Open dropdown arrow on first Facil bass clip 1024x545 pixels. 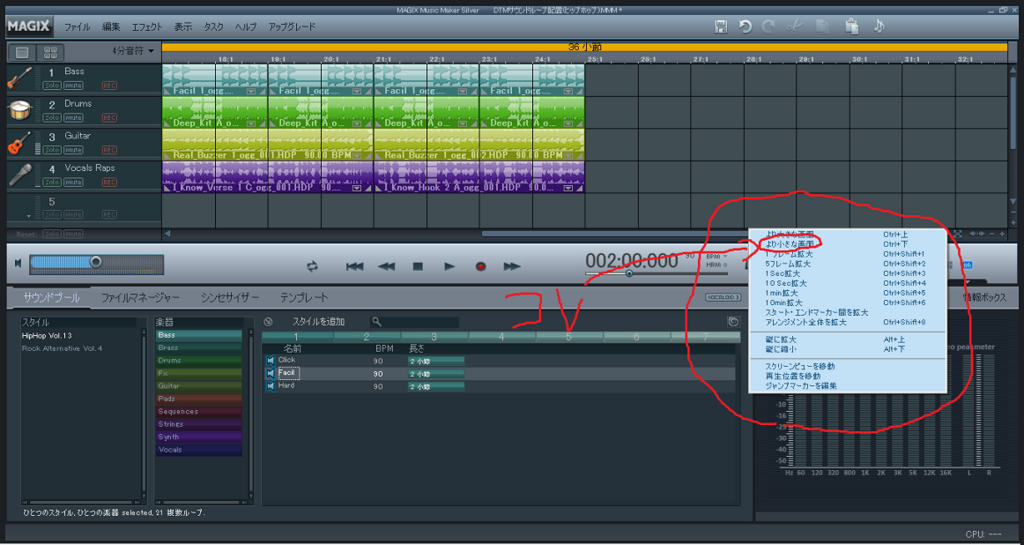[x=251, y=92]
